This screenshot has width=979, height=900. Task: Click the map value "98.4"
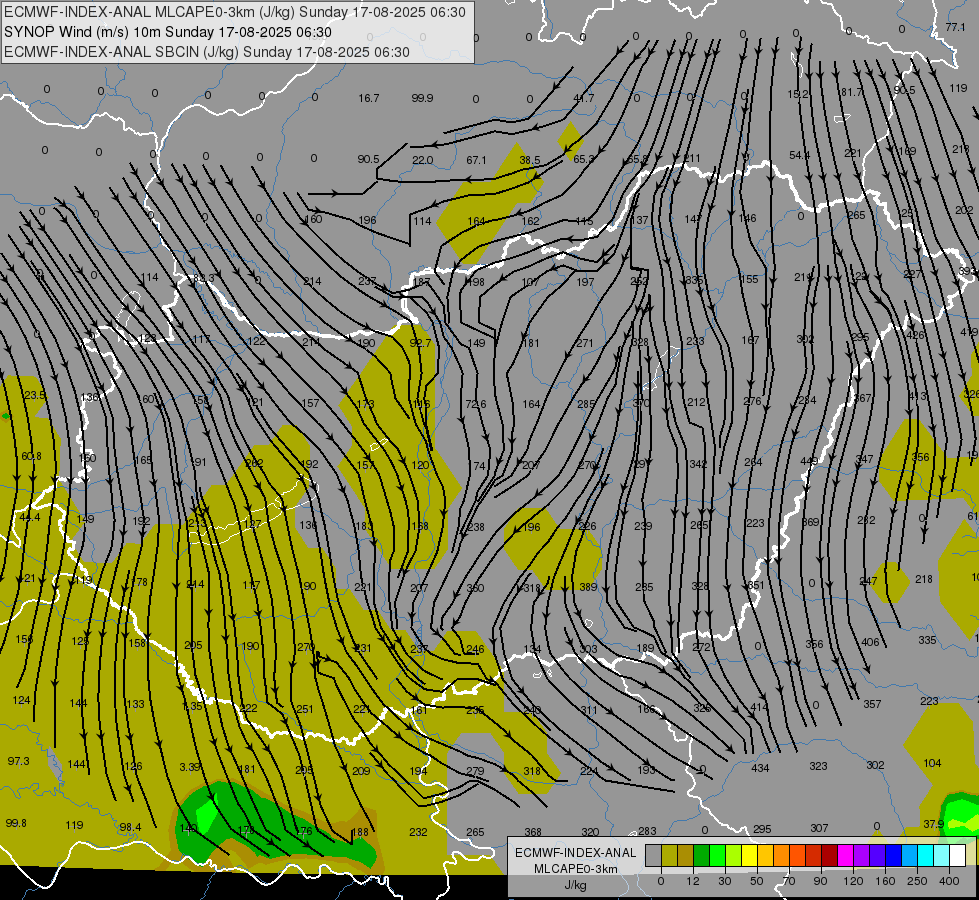tap(130, 827)
